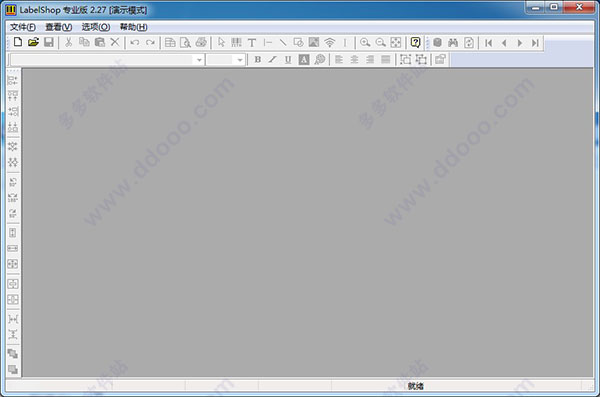Toggle underline formatting

click(288, 59)
